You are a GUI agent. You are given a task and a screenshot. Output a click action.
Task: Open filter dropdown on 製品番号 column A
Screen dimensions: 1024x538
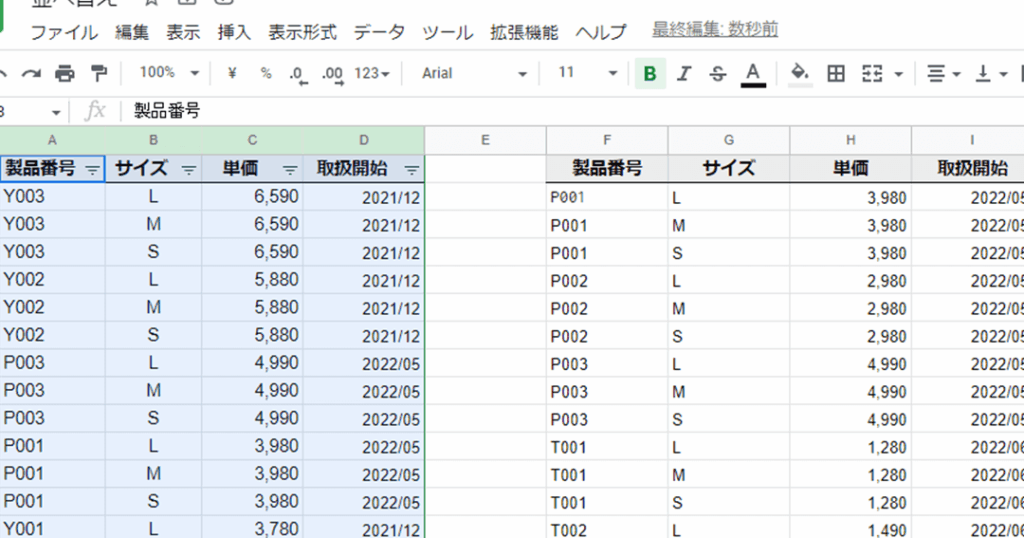[x=92, y=170]
